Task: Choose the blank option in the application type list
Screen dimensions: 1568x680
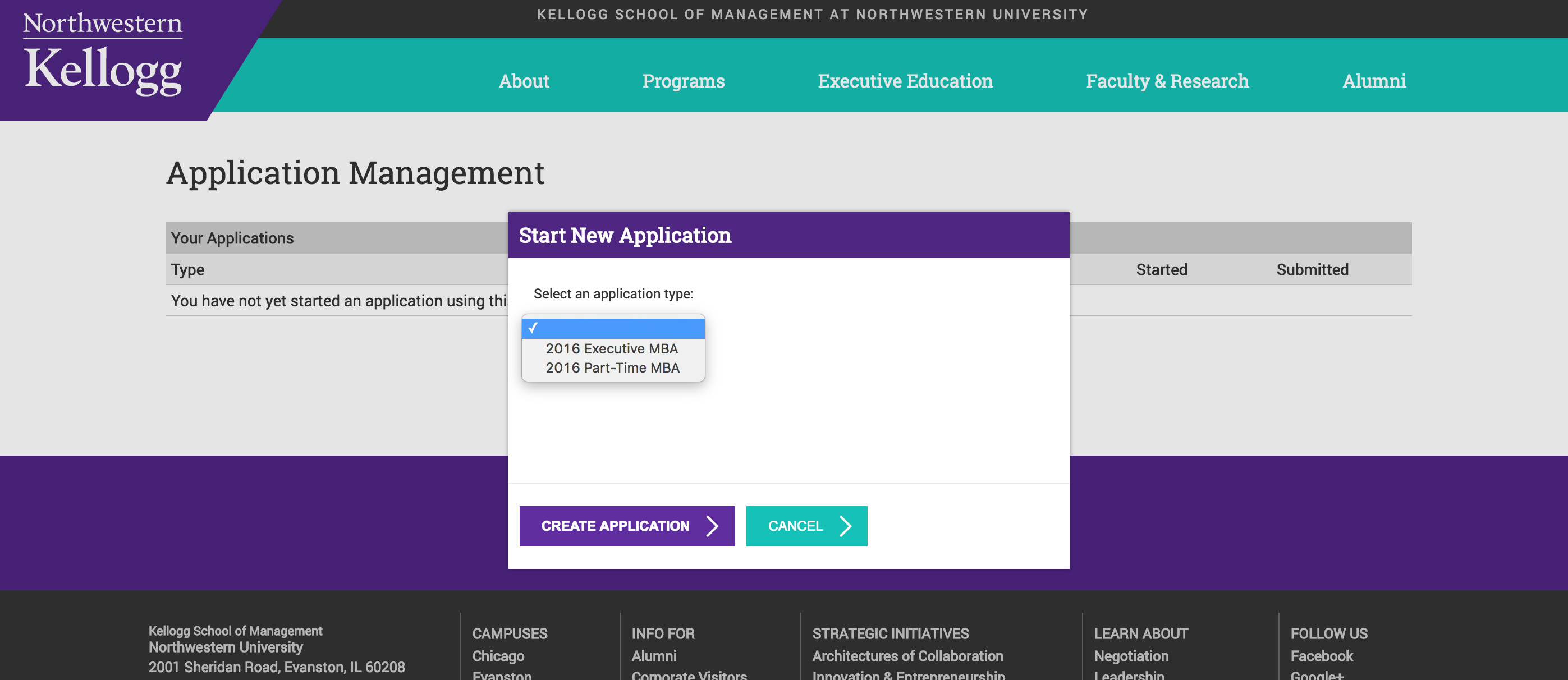Action: coord(612,329)
